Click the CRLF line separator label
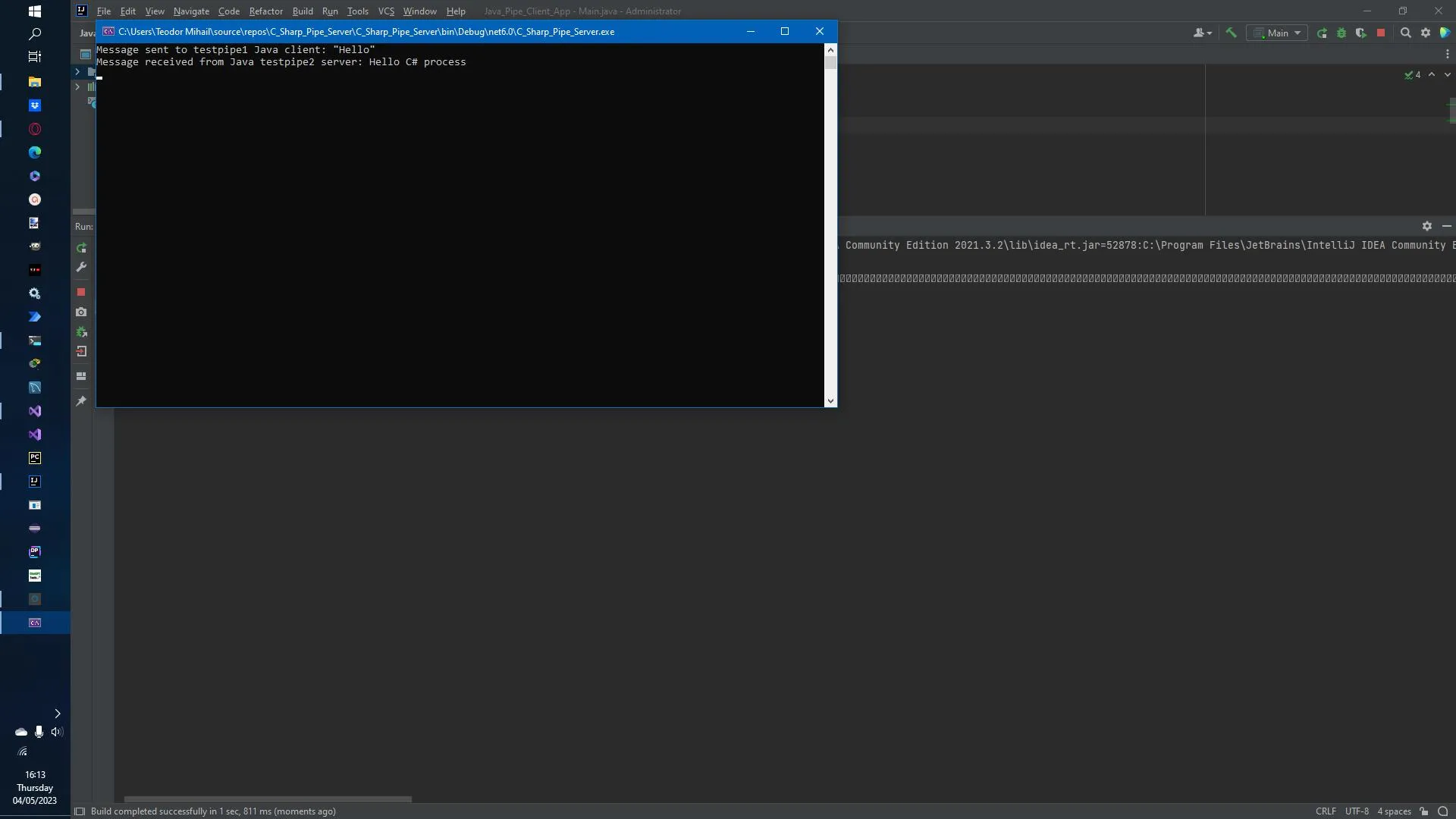Viewport: 1456px width, 819px height. tap(1326, 811)
